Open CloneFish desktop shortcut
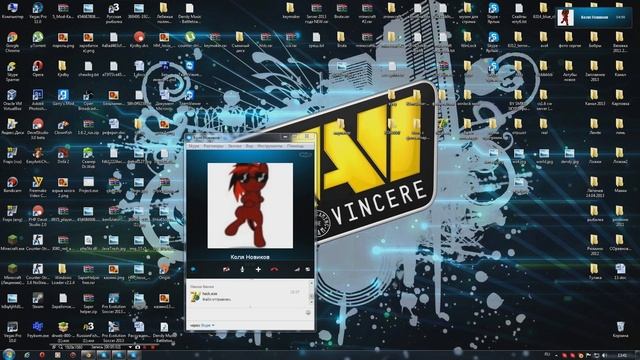 (x=63, y=127)
